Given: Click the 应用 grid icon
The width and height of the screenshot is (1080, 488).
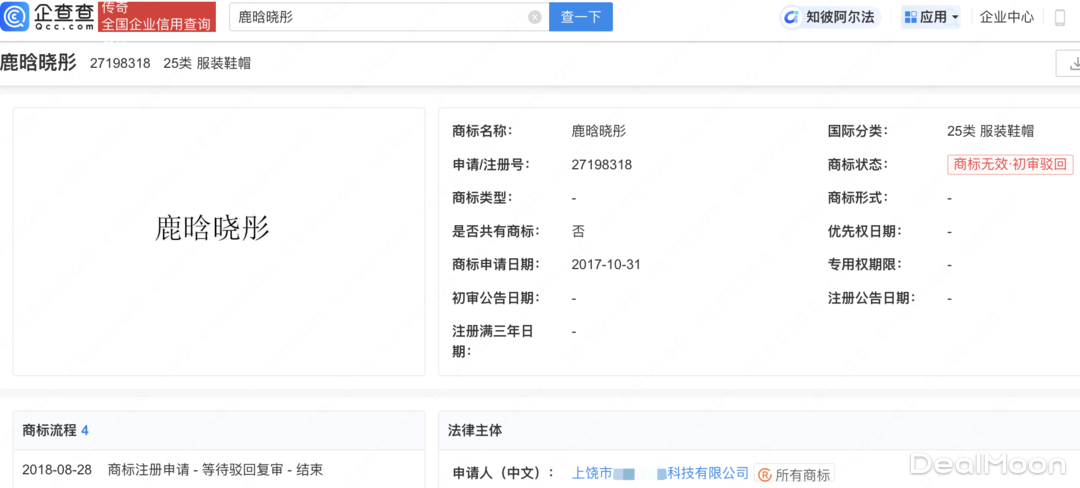Looking at the screenshot, I should (910, 17).
